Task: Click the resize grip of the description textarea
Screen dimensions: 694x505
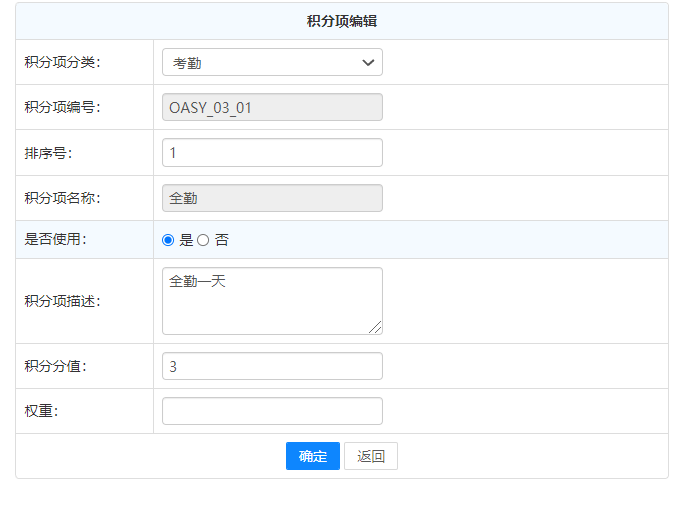Action: (376, 328)
